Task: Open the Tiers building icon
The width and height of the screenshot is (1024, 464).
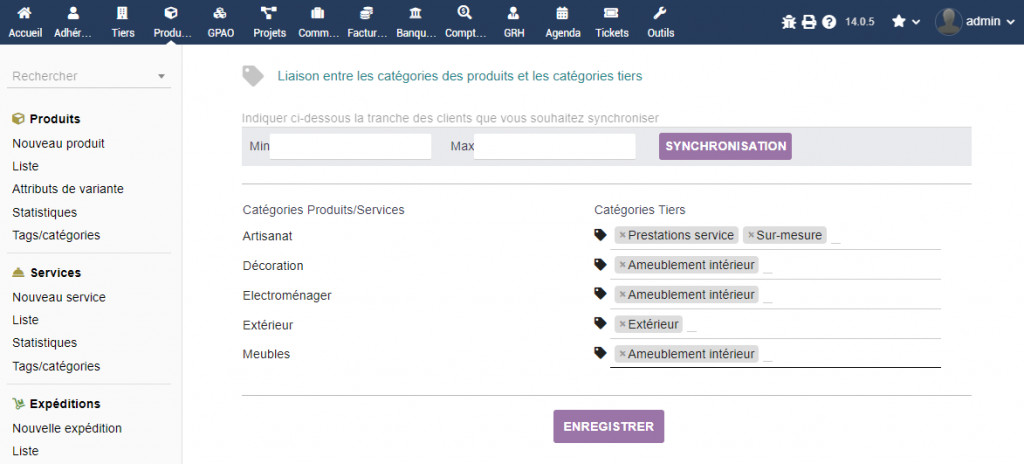Action: 123,14
